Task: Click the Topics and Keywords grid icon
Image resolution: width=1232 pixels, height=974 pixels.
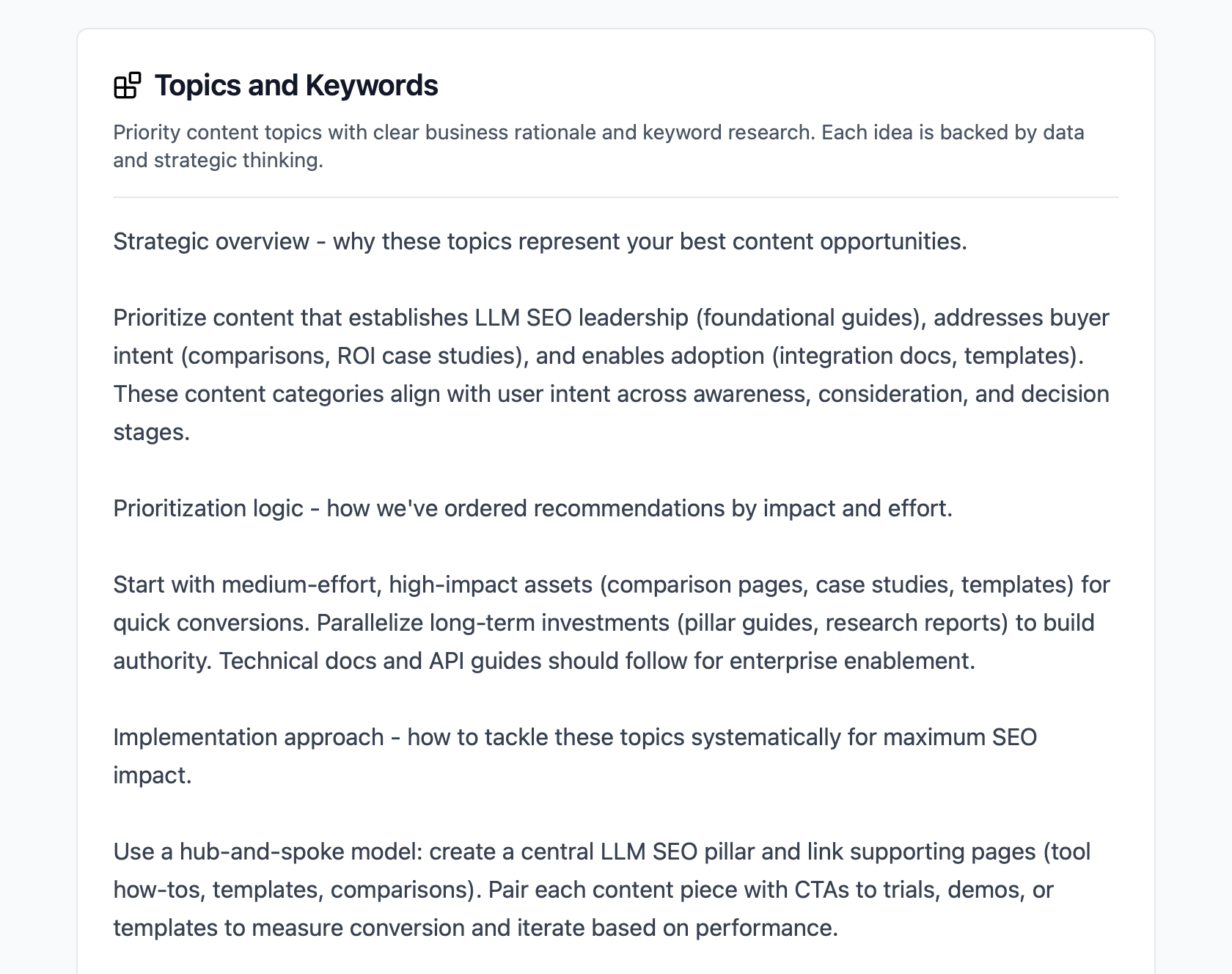Action: click(127, 85)
